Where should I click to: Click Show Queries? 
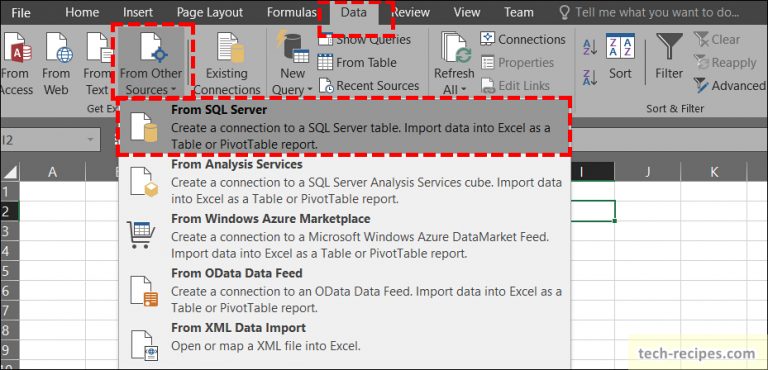click(364, 40)
